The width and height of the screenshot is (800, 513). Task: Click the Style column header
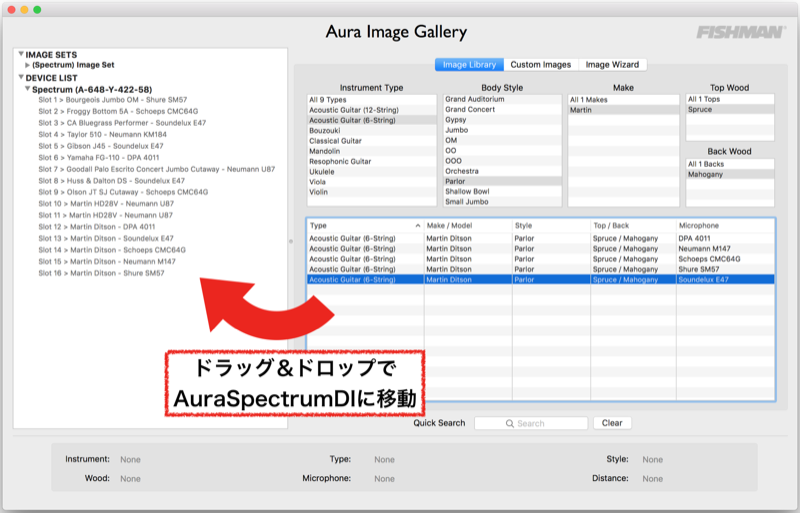(x=551, y=226)
